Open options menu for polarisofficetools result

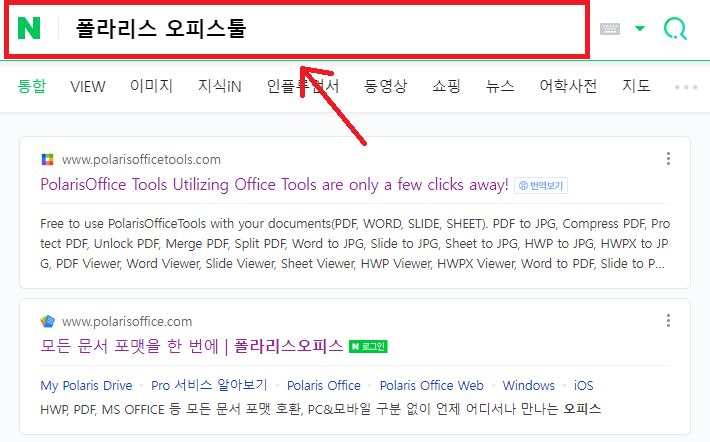click(x=668, y=159)
